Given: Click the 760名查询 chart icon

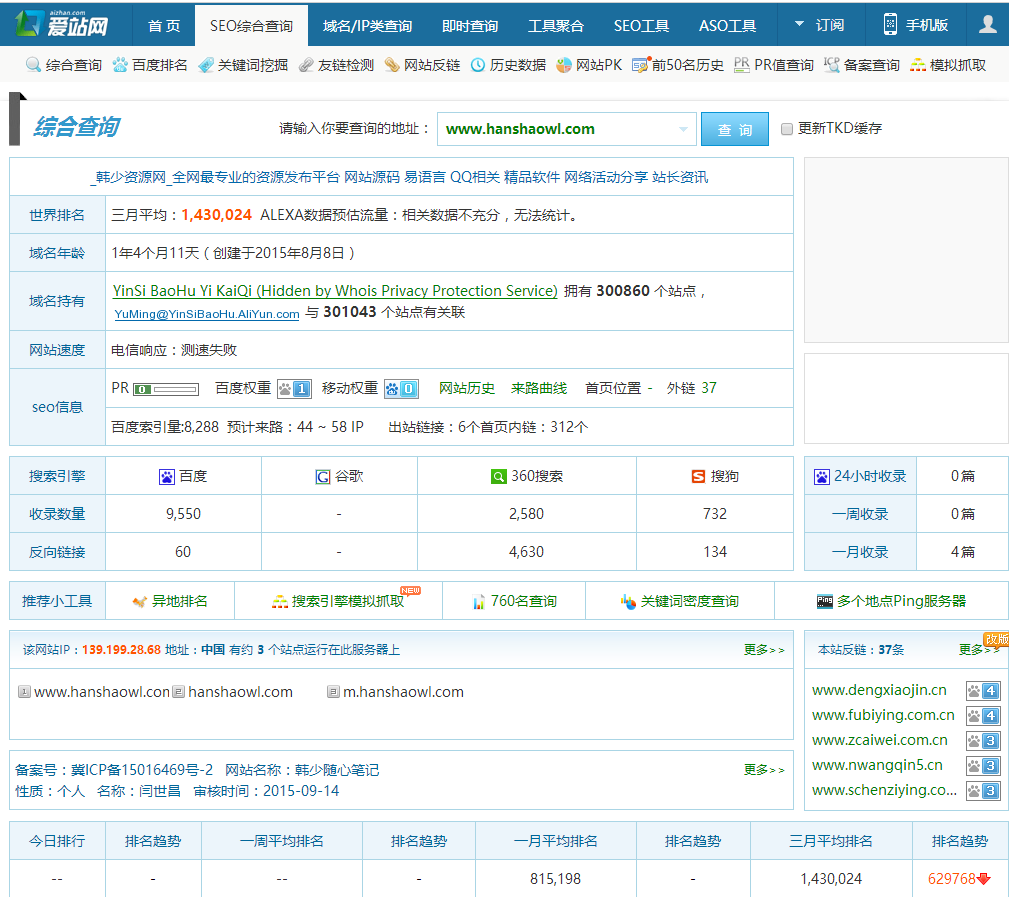Looking at the screenshot, I should [478, 602].
